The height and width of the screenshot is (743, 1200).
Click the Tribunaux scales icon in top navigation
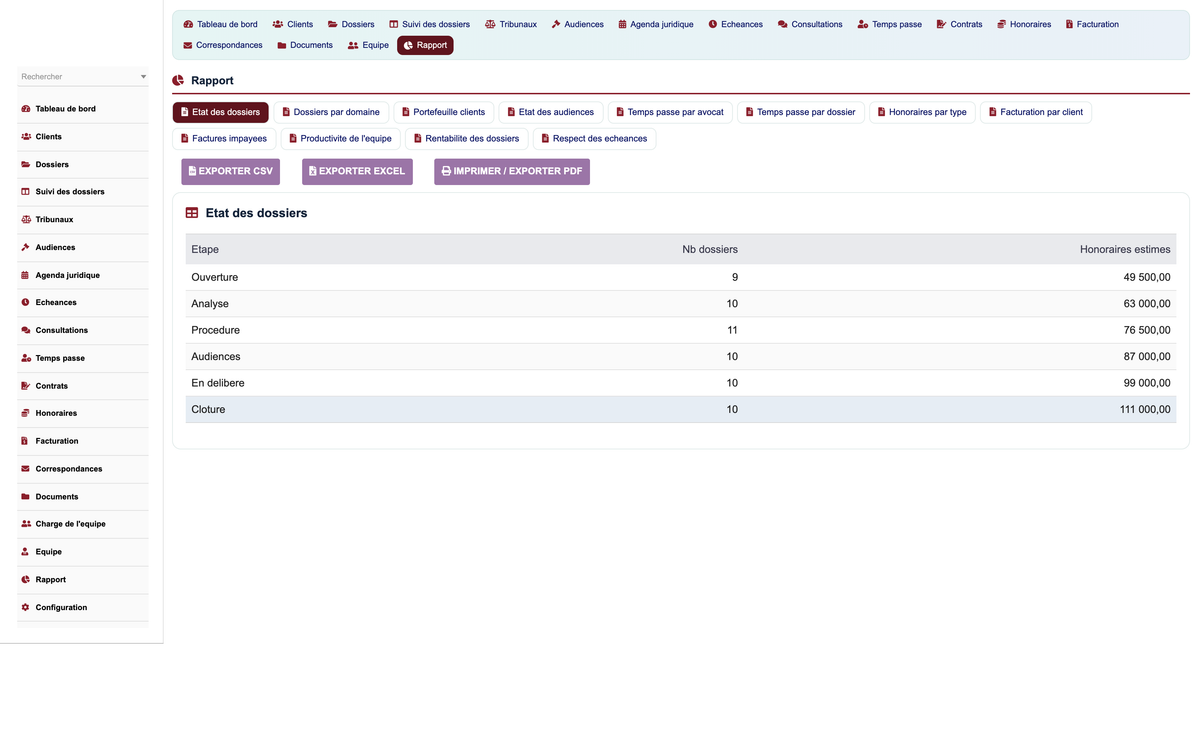tap(490, 24)
